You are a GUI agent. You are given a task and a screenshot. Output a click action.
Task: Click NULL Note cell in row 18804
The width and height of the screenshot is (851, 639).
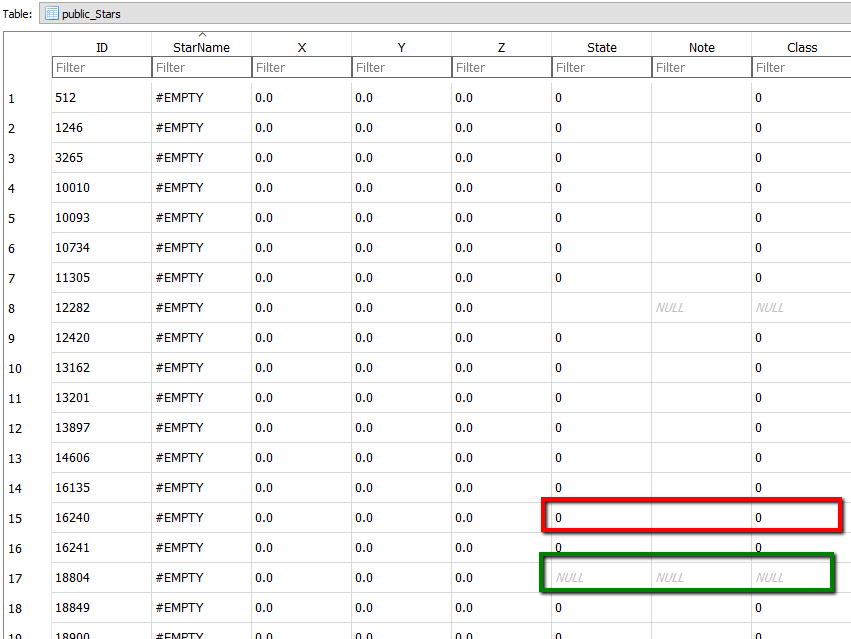click(x=701, y=578)
